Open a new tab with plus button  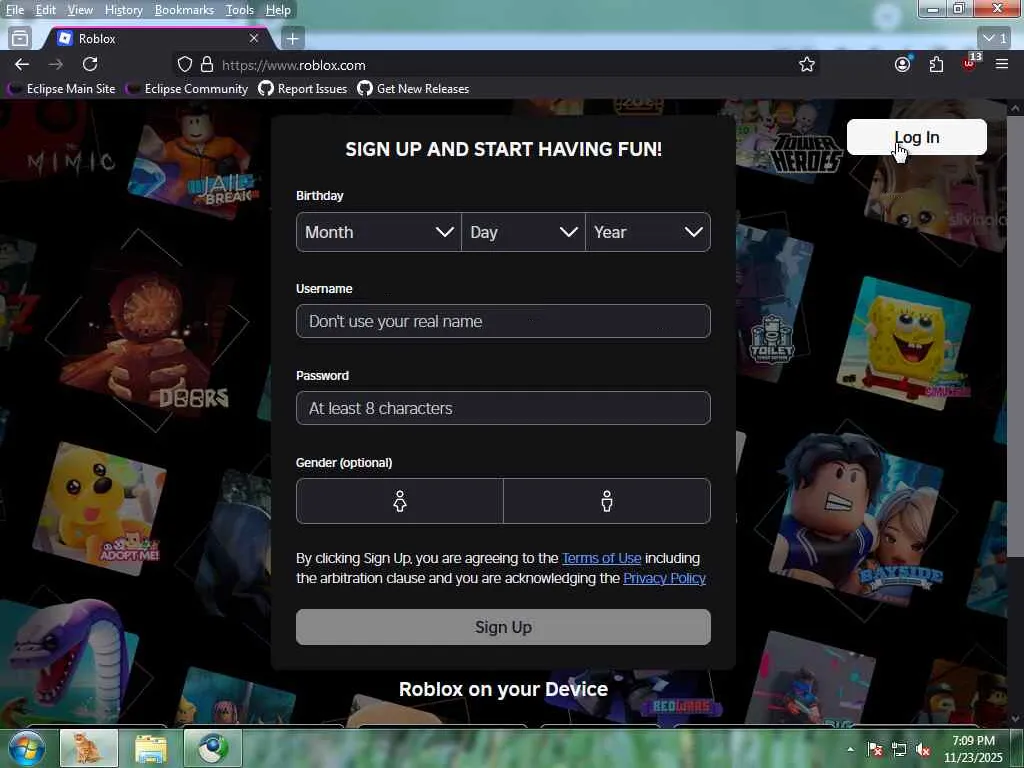point(292,39)
